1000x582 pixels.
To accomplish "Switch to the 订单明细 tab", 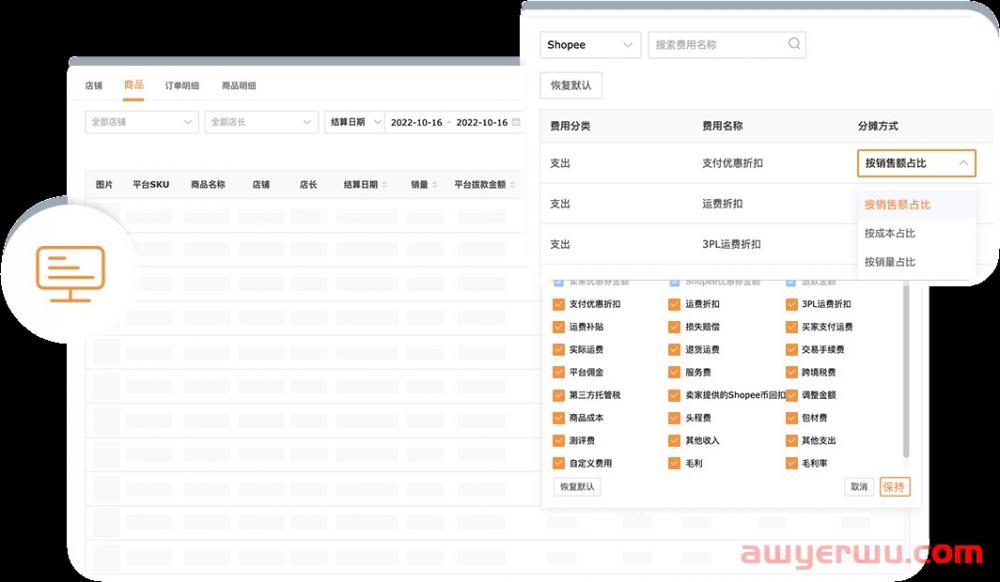I will [x=182, y=85].
